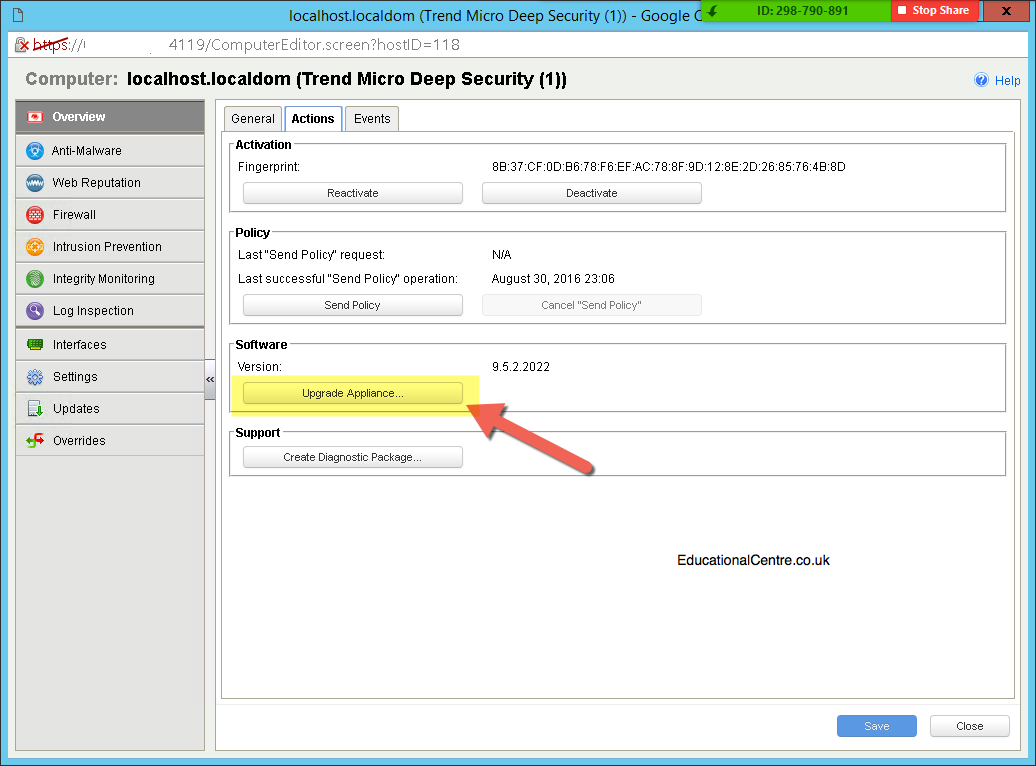Image resolution: width=1036 pixels, height=766 pixels.
Task: Collapse the sidebar with the chevron handle
Action: point(210,379)
